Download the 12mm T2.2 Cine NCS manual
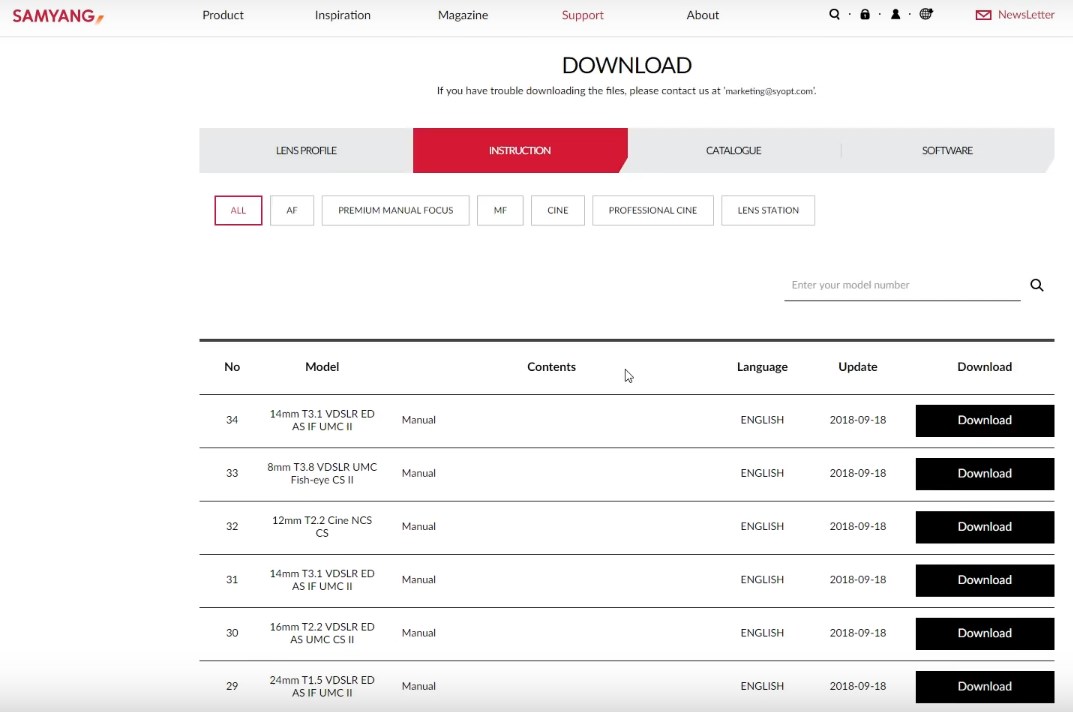The height and width of the screenshot is (712, 1073). (984, 527)
